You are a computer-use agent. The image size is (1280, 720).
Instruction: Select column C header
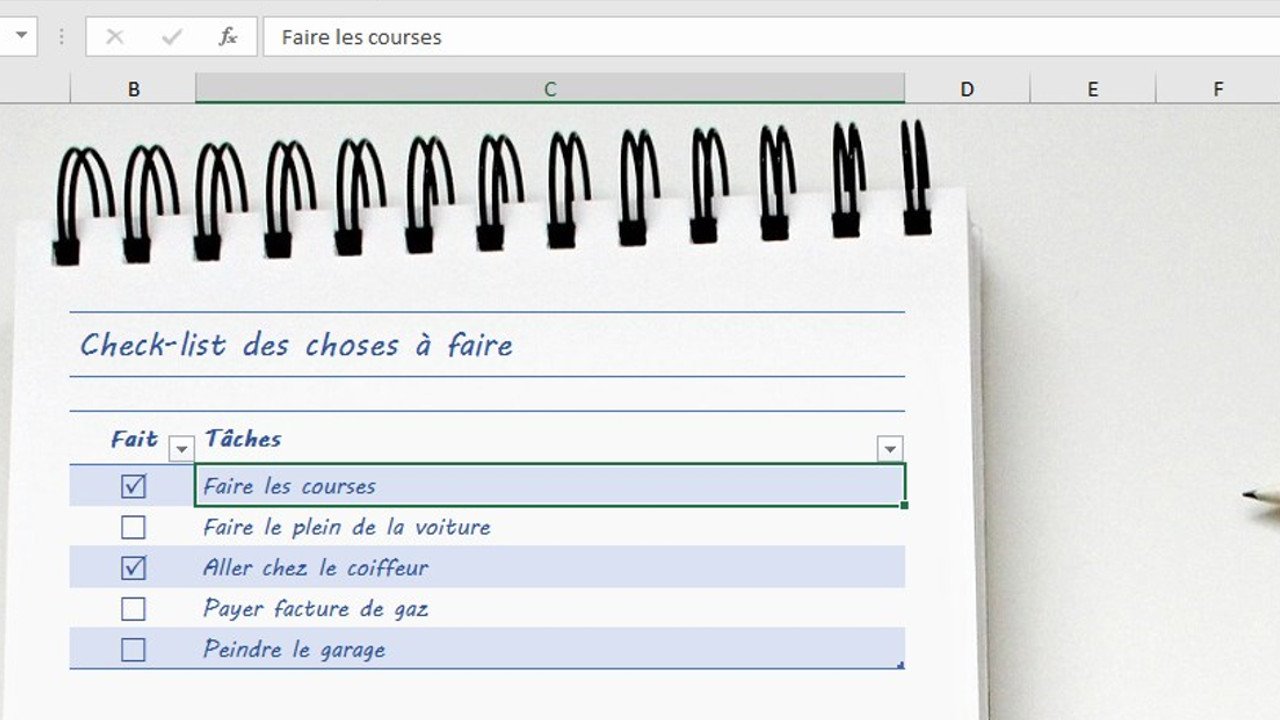[550, 89]
